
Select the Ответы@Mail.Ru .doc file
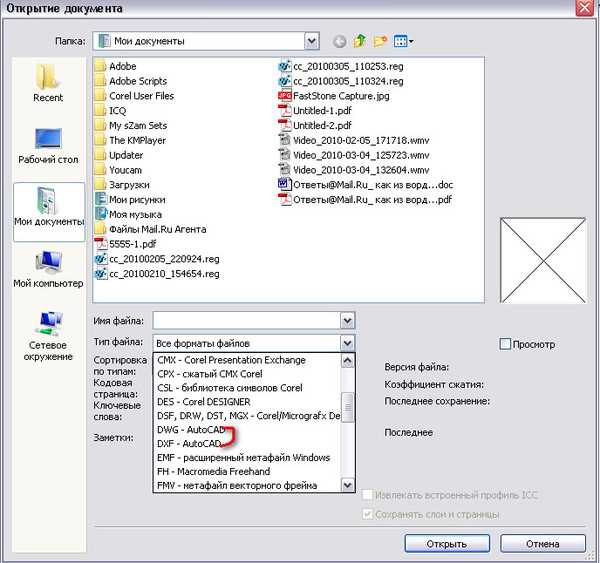coord(366,185)
